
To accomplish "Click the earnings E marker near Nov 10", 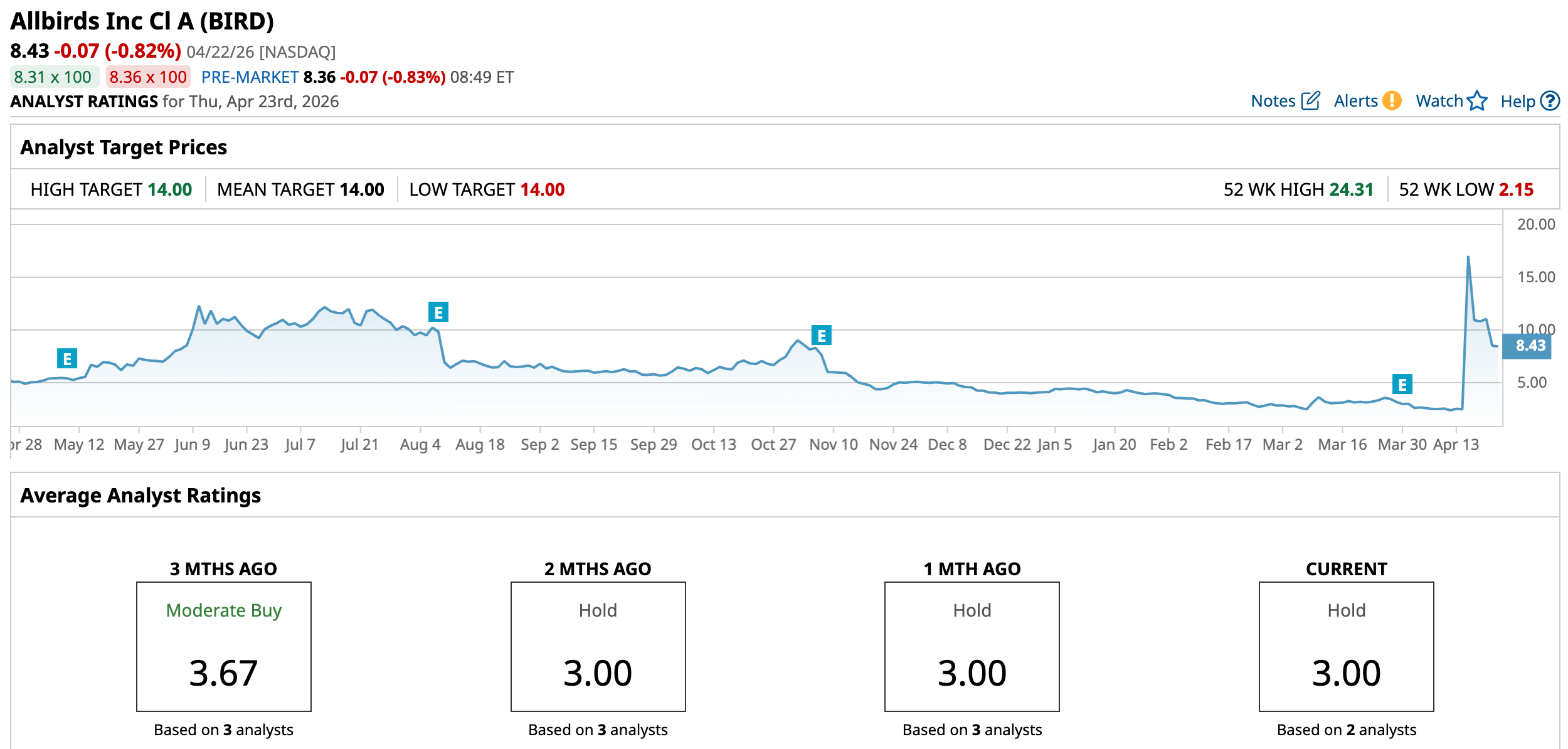I will tap(821, 336).
